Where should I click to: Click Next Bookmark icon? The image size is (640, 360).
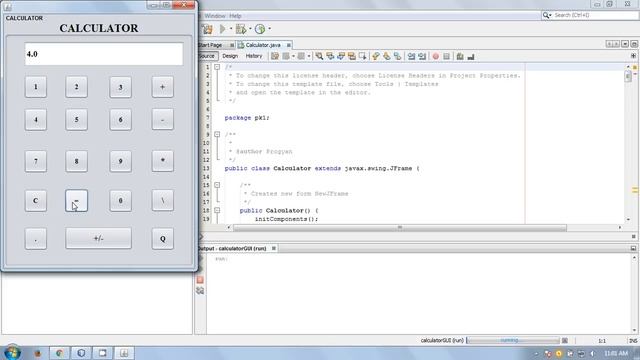click(387, 56)
